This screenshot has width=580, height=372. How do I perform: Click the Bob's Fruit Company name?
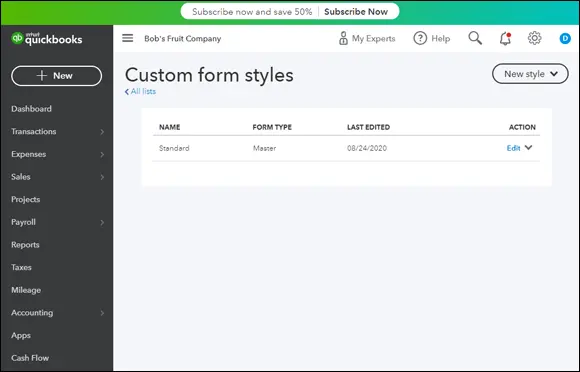(x=182, y=38)
